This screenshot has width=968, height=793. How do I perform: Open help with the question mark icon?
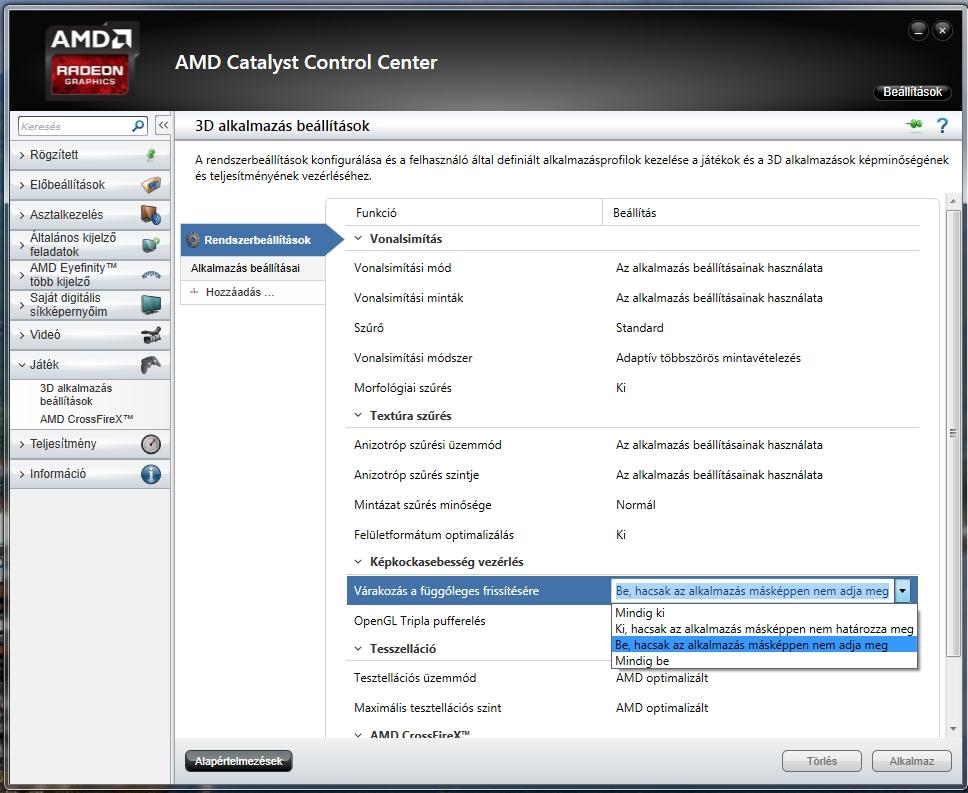942,125
